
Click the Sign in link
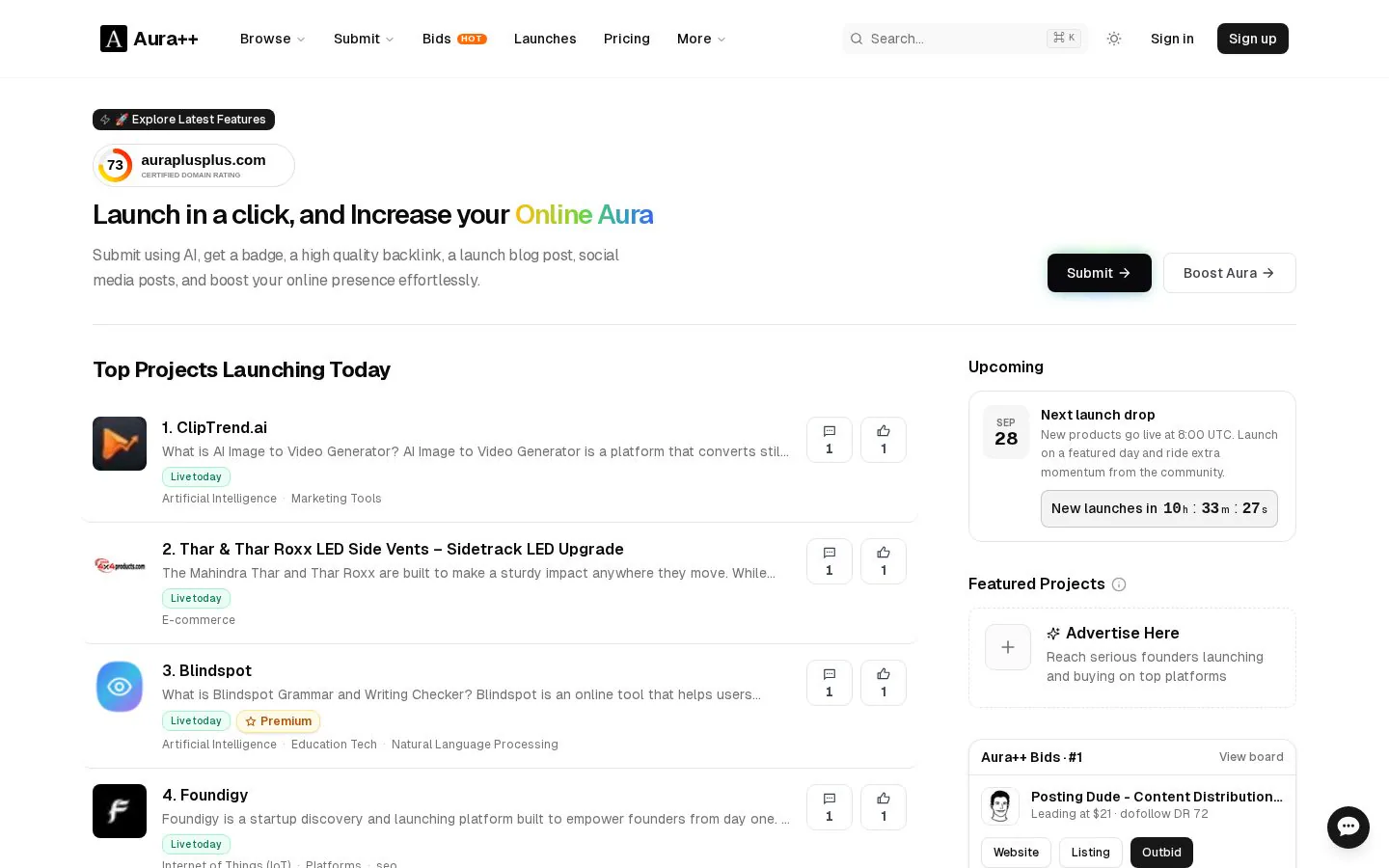coord(1172,39)
